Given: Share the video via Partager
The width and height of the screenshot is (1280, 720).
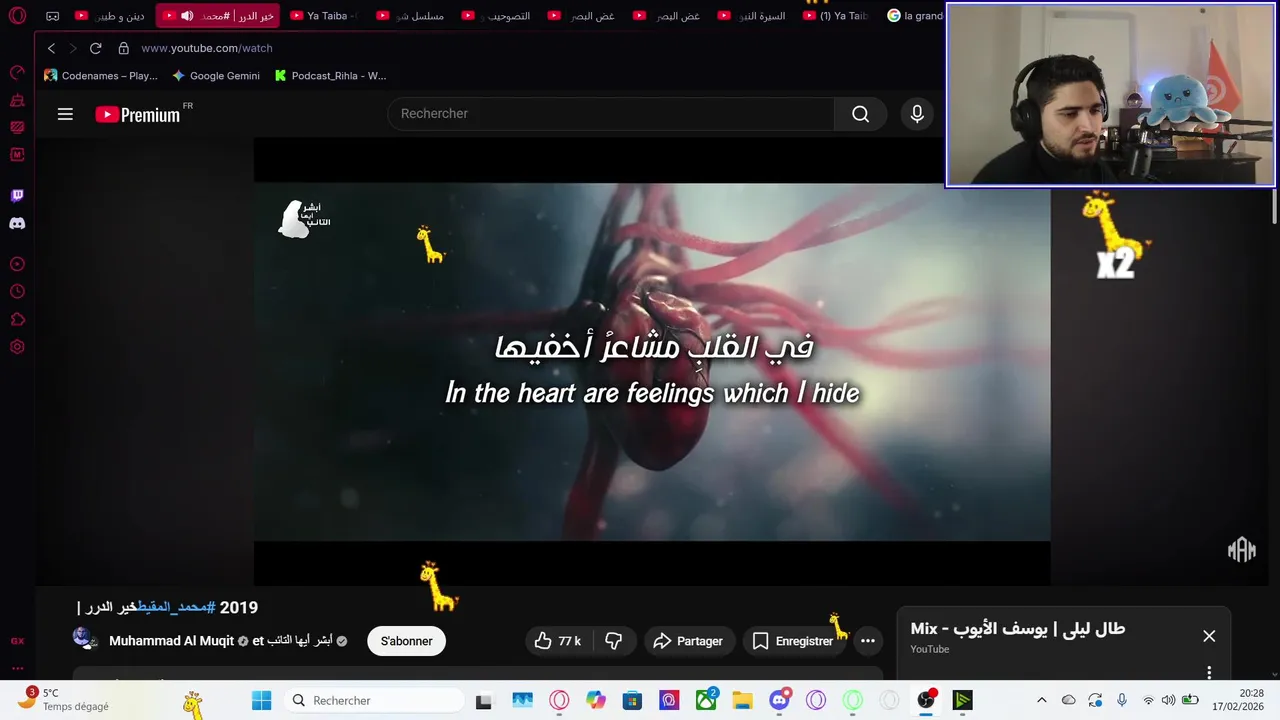Looking at the screenshot, I should pyautogui.click(x=688, y=641).
